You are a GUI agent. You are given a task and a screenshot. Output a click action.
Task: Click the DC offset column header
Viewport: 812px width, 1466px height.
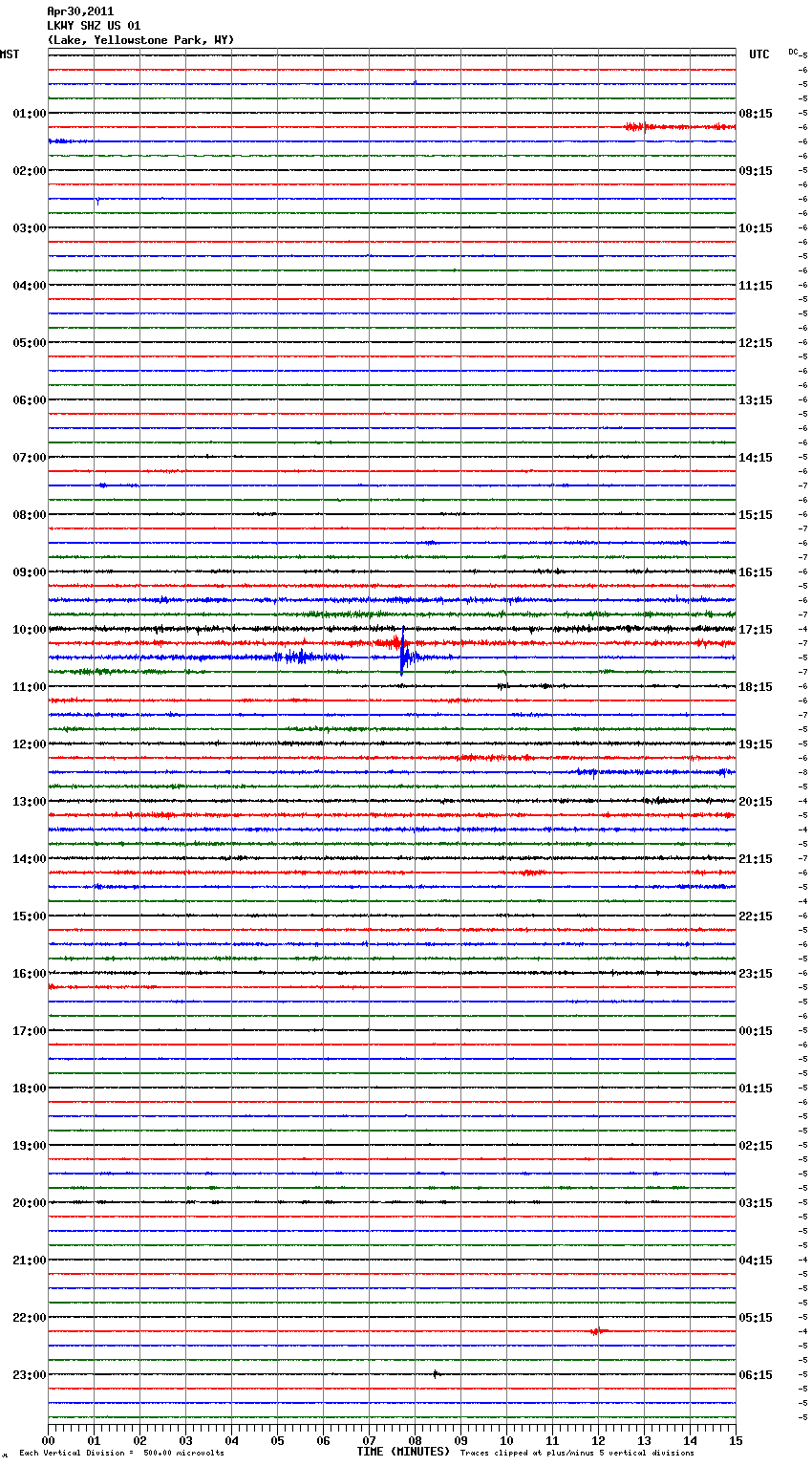[793, 52]
